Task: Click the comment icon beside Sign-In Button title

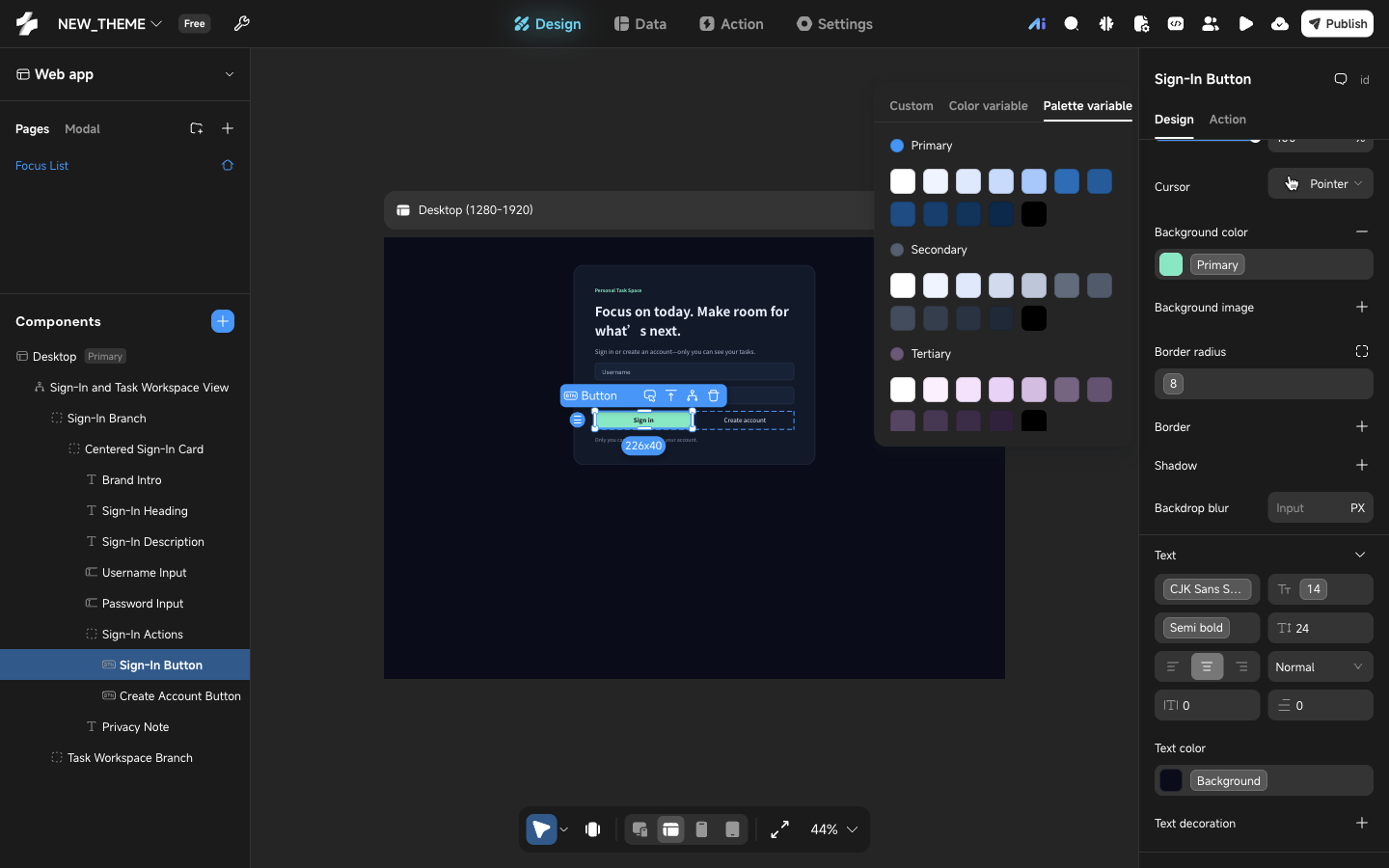Action: click(x=1341, y=79)
